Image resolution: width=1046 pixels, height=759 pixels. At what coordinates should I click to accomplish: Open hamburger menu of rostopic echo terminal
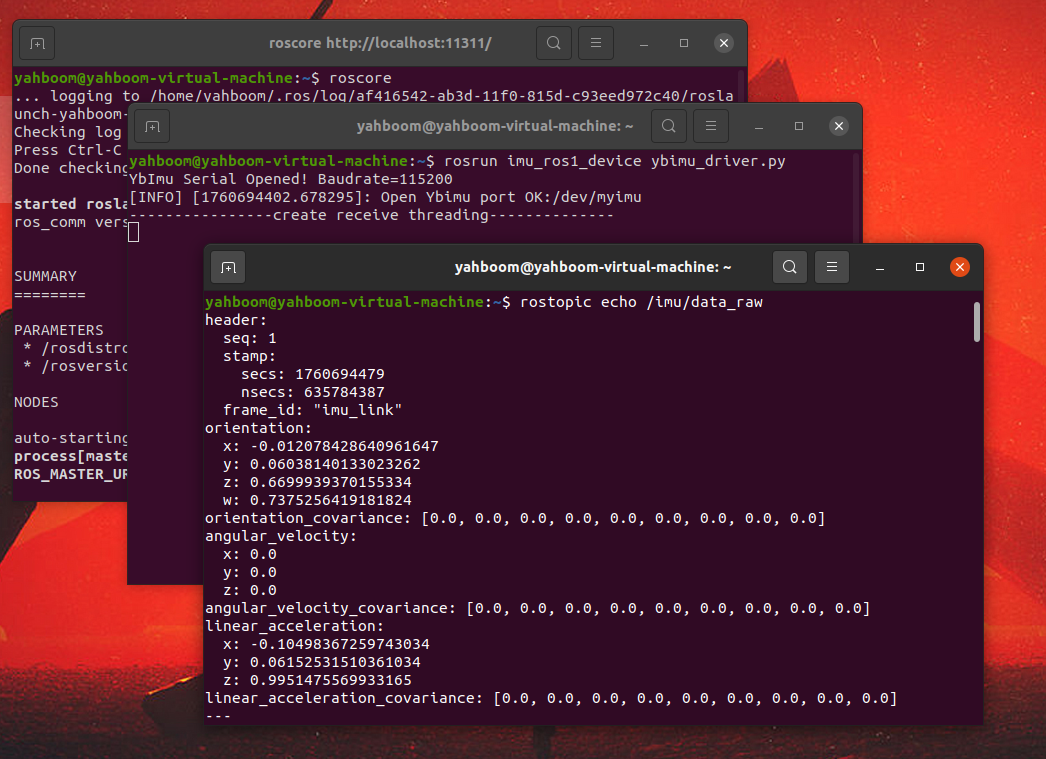(x=831, y=267)
